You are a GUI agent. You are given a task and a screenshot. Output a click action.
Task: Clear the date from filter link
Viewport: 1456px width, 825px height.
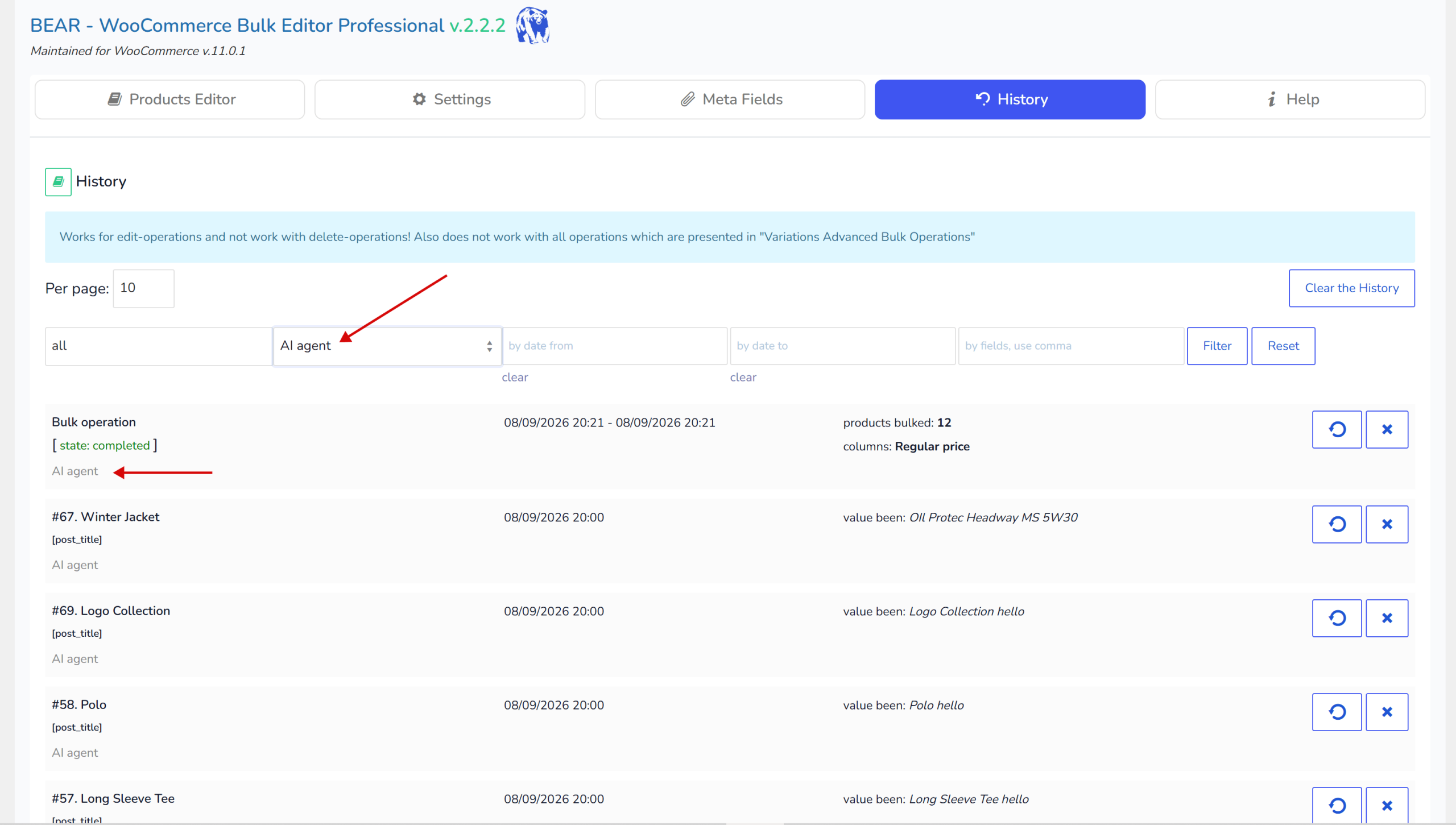pos(515,378)
